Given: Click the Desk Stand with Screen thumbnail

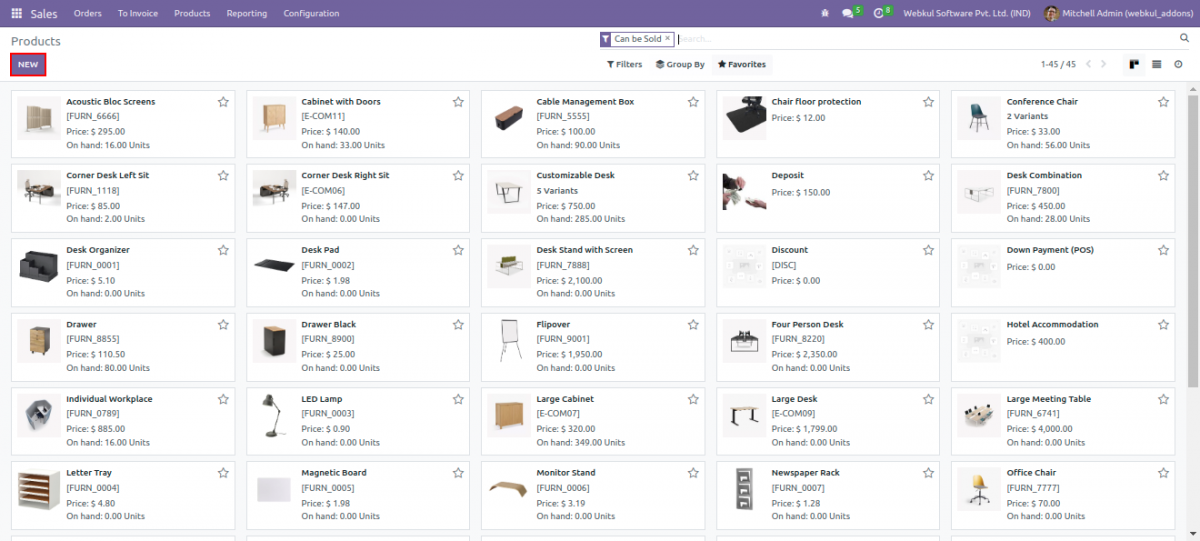Looking at the screenshot, I should tap(509, 268).
